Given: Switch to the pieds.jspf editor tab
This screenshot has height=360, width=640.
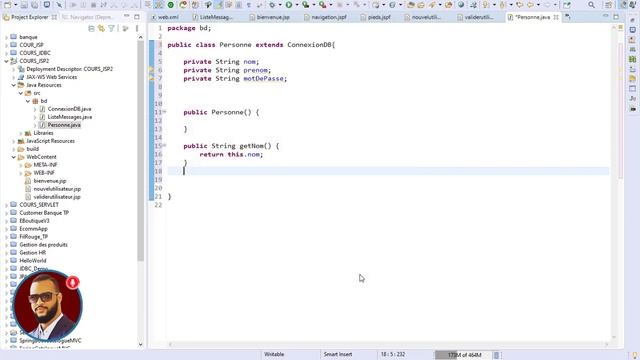Looking at the screenshot, I should 376,17.
